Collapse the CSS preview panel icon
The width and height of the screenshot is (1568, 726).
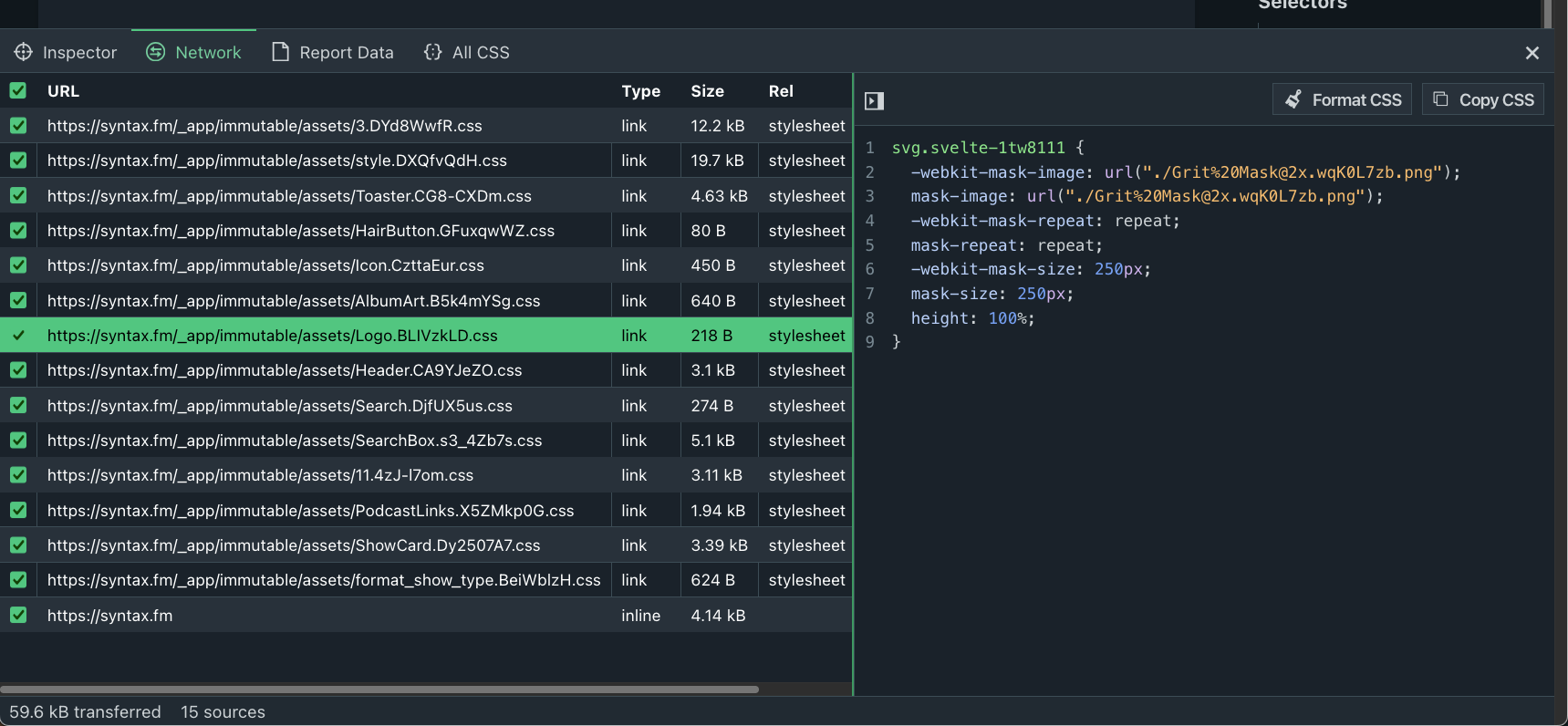tap(874, 100)
